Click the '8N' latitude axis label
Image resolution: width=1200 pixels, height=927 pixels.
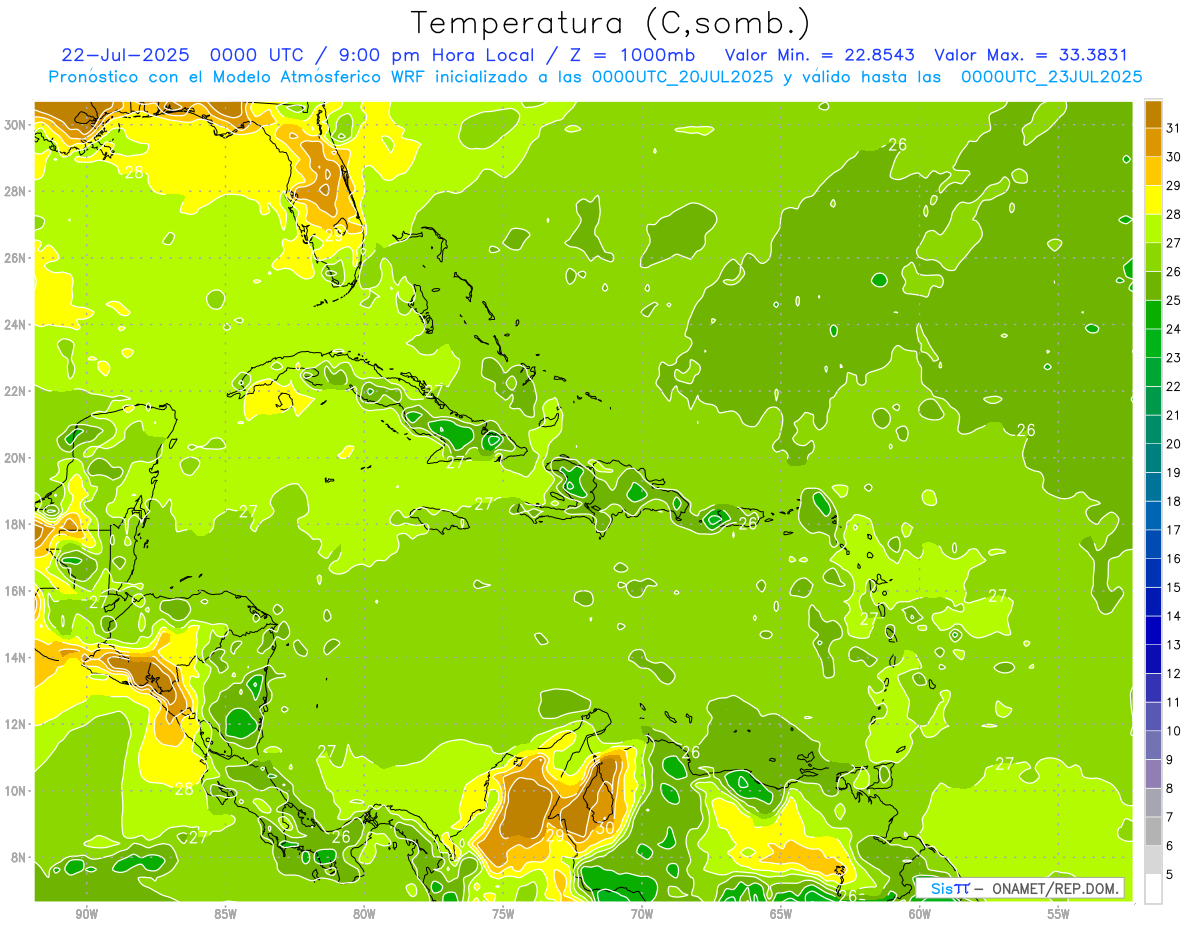point(20,858)
